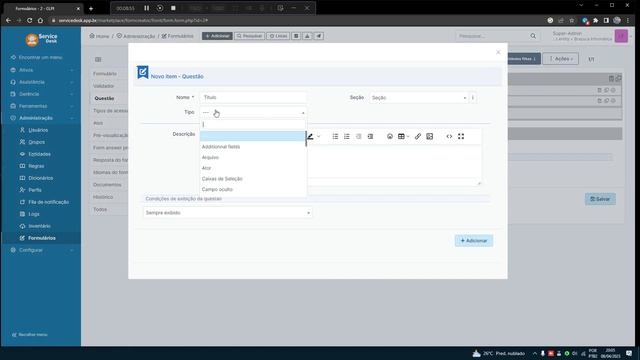Click the search magnifier icon in top bar
Image resolution: width=640 pixels, height=360 pixels.
click(x=533, y=36)
